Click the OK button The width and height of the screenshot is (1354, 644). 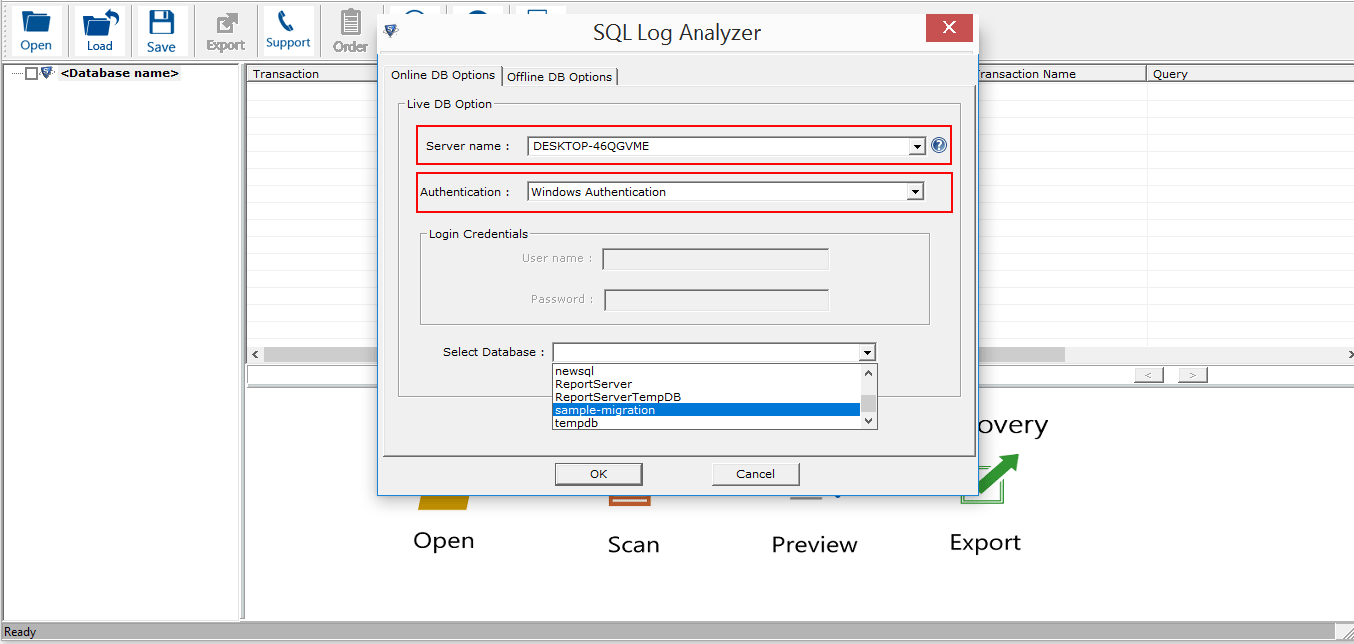598,474
